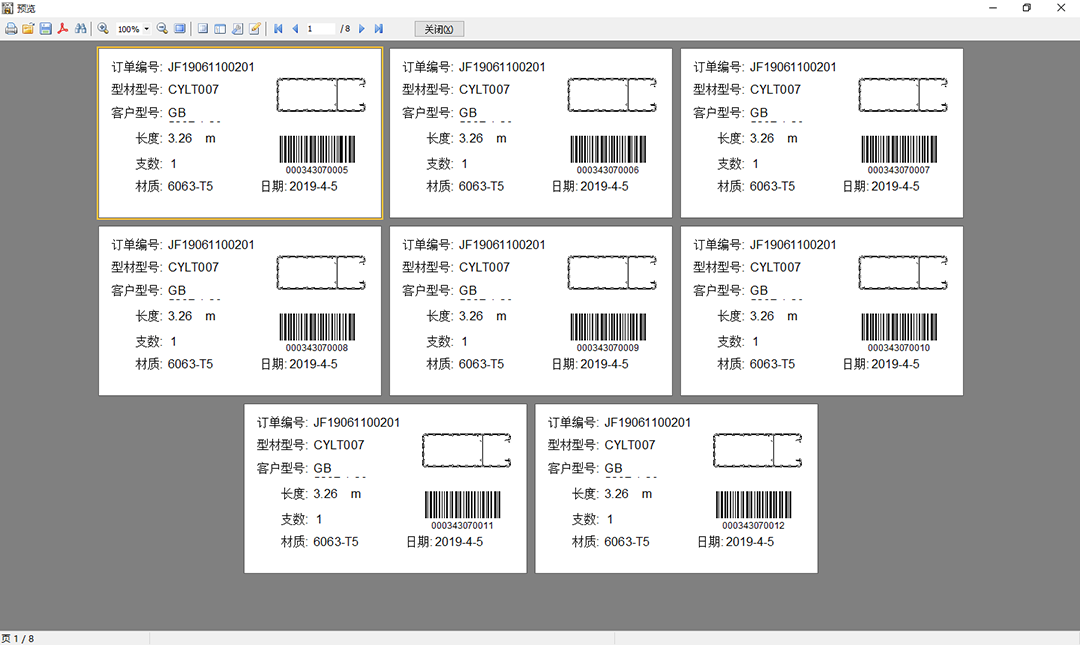
Task: Click the Print icon in the toolbar
Action: (x=11, y=29)
